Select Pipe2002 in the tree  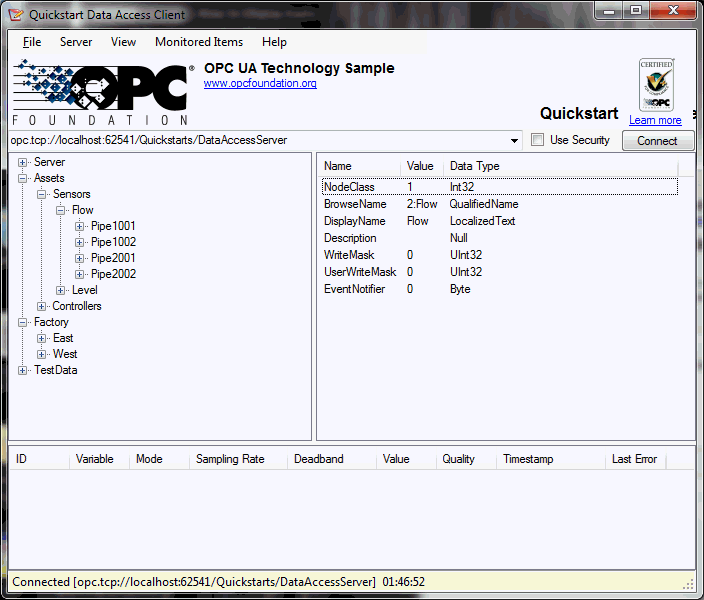[113, 274]
